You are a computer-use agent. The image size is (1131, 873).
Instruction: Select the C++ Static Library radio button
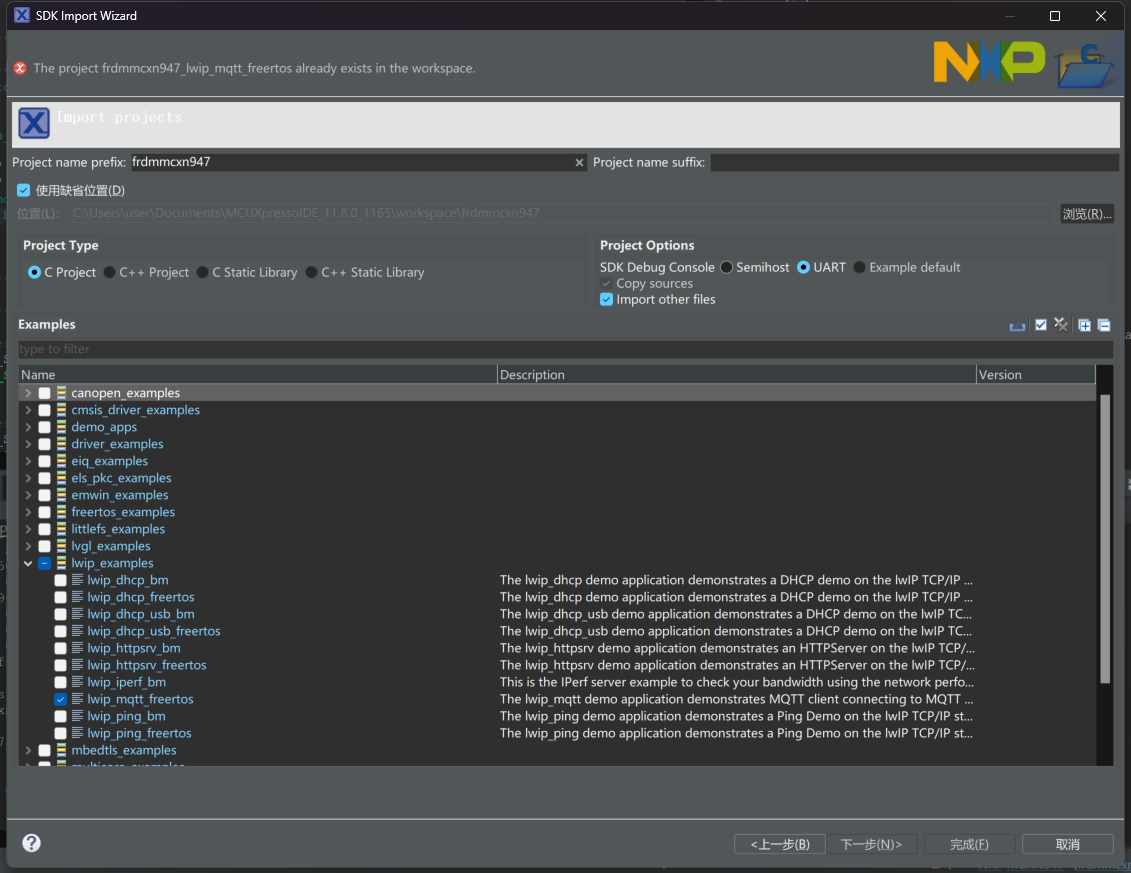tap(311, 272)
